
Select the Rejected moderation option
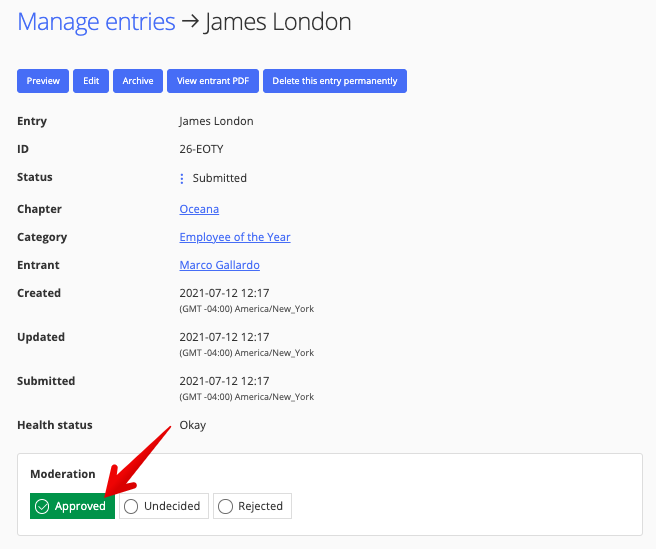tap(252, 506)
